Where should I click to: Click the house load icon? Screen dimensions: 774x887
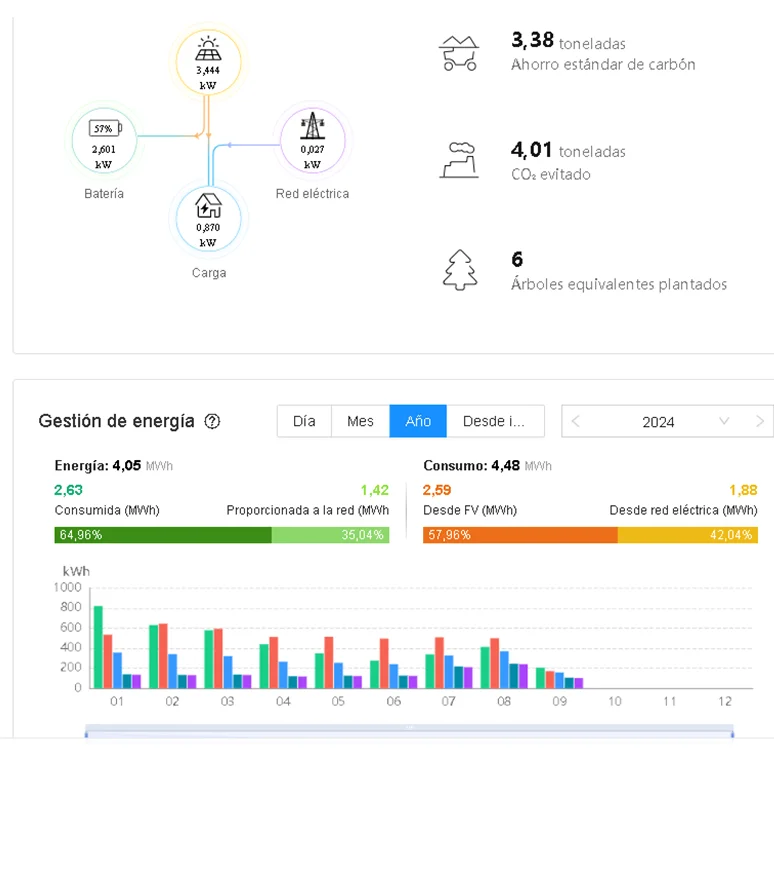208,205
